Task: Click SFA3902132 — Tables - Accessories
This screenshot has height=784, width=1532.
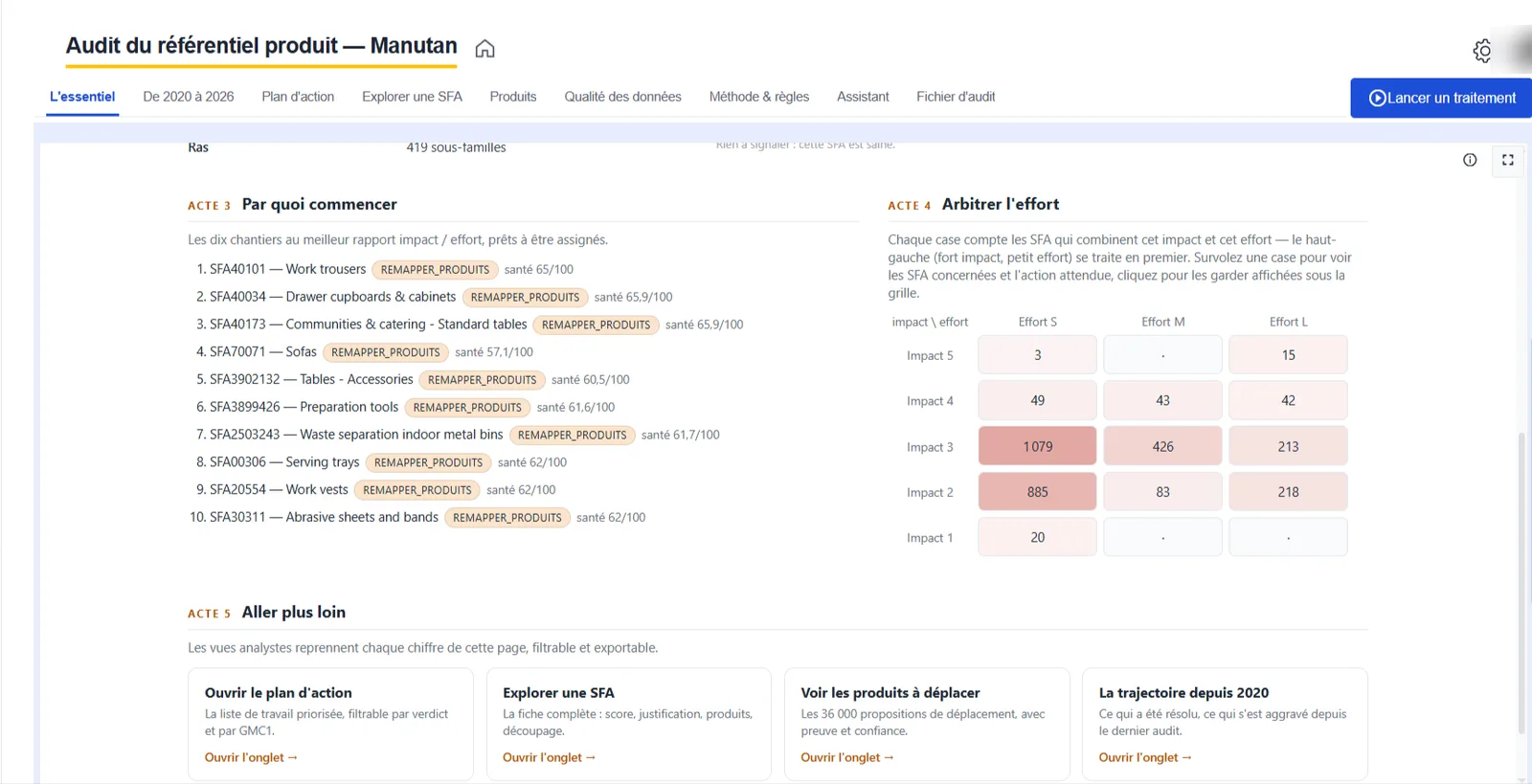Action: click(311, 380)
